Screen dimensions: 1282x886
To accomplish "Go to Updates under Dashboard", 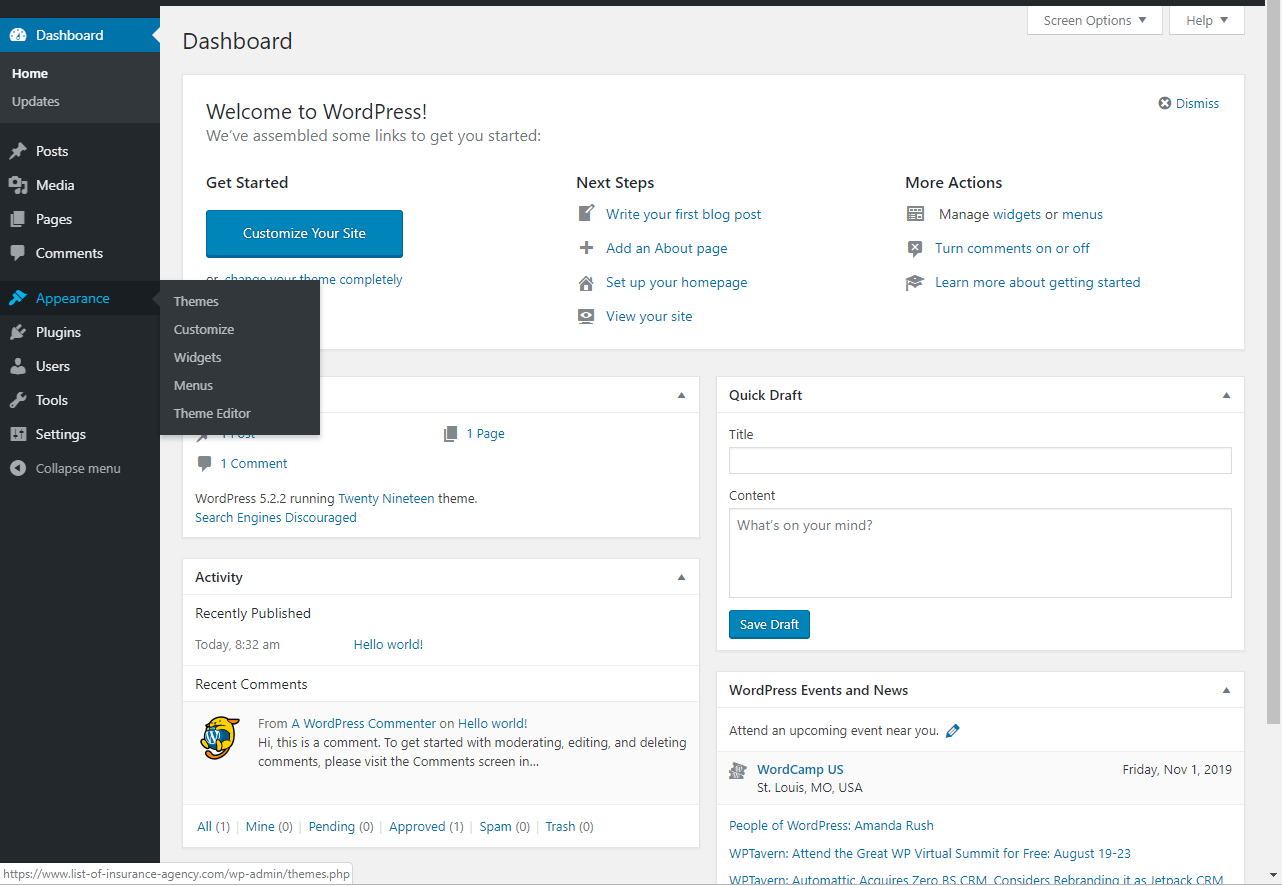I will point(36,101).
